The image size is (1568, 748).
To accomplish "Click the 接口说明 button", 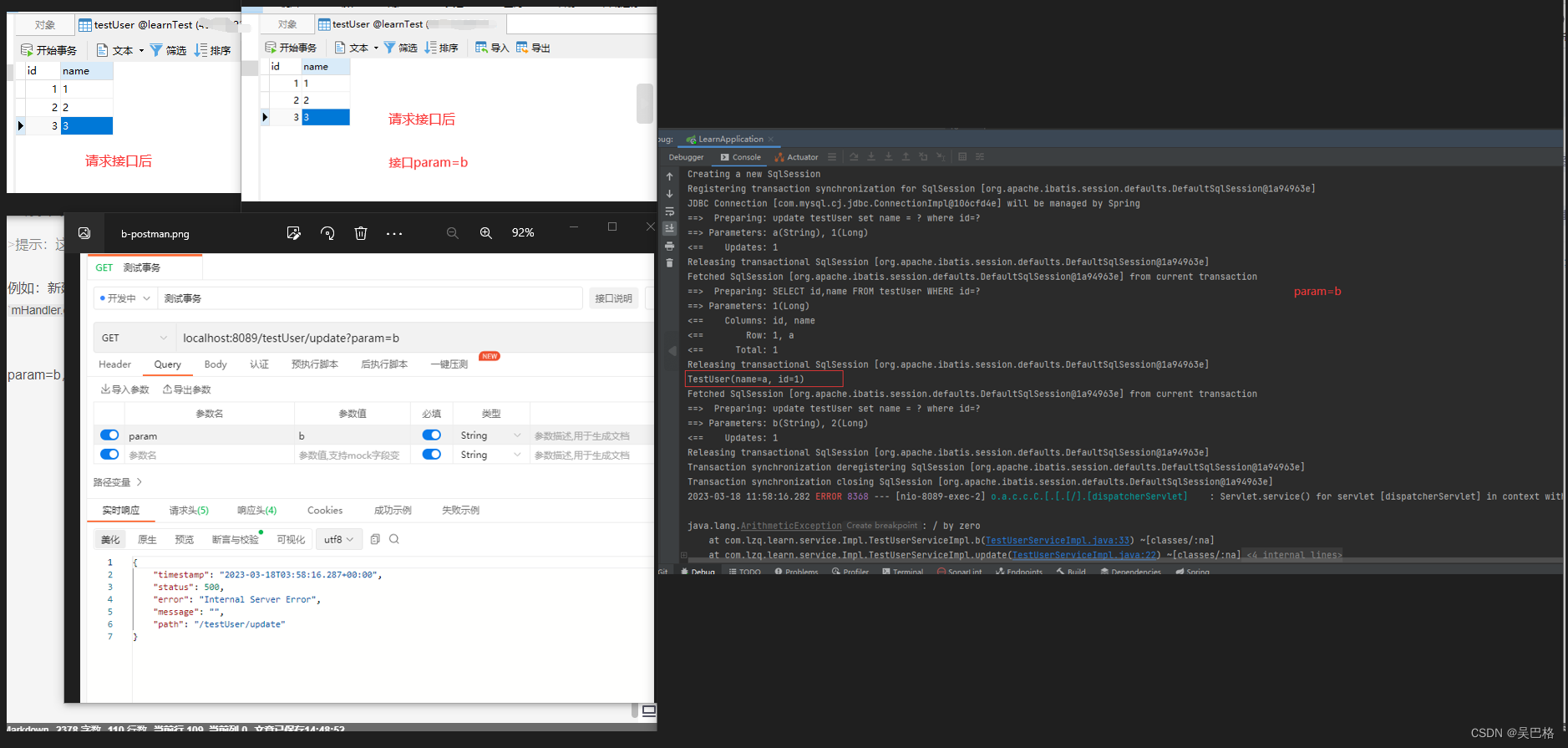I will click(613, 298).
